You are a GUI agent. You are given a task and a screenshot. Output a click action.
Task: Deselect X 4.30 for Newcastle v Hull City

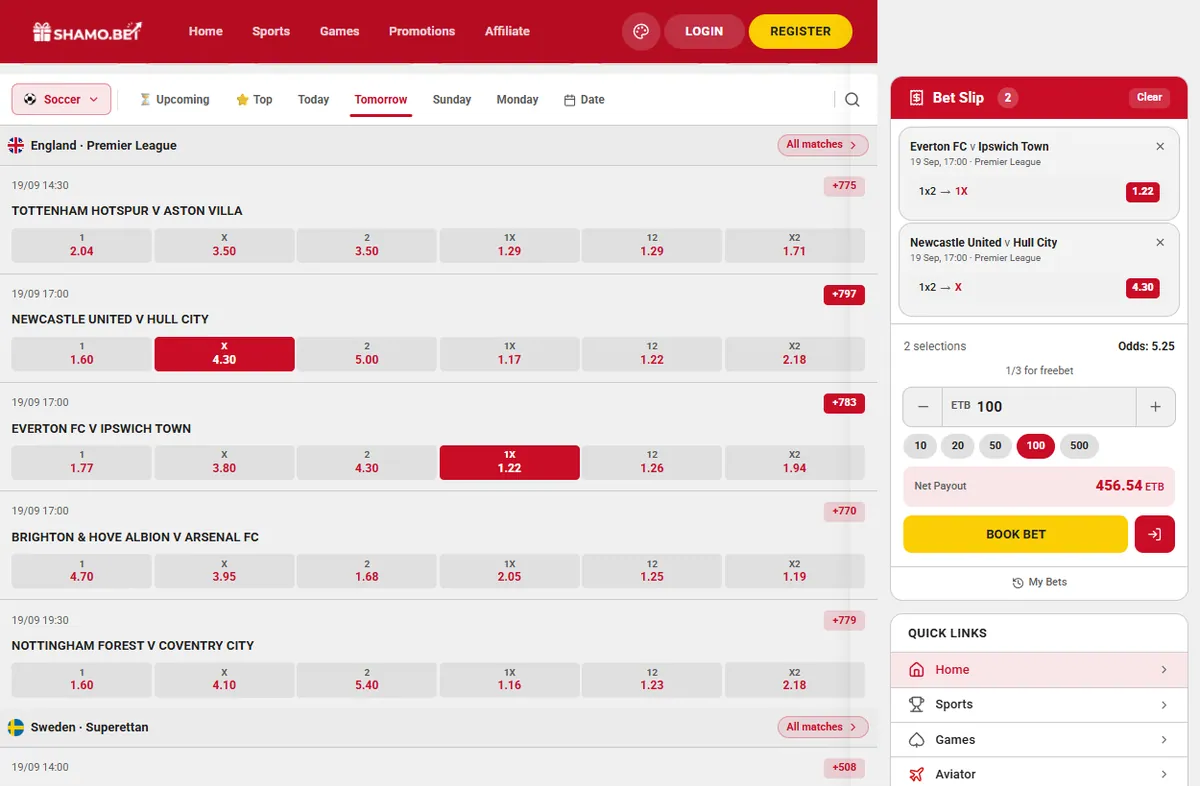[x=224, y=354]
